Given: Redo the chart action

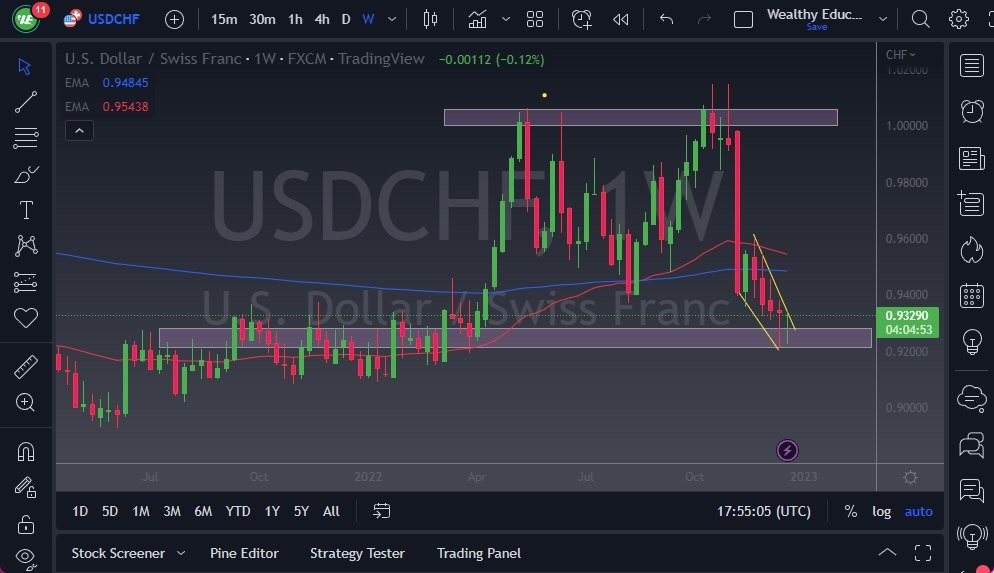Looking at the screenshot, I should 704,20.
